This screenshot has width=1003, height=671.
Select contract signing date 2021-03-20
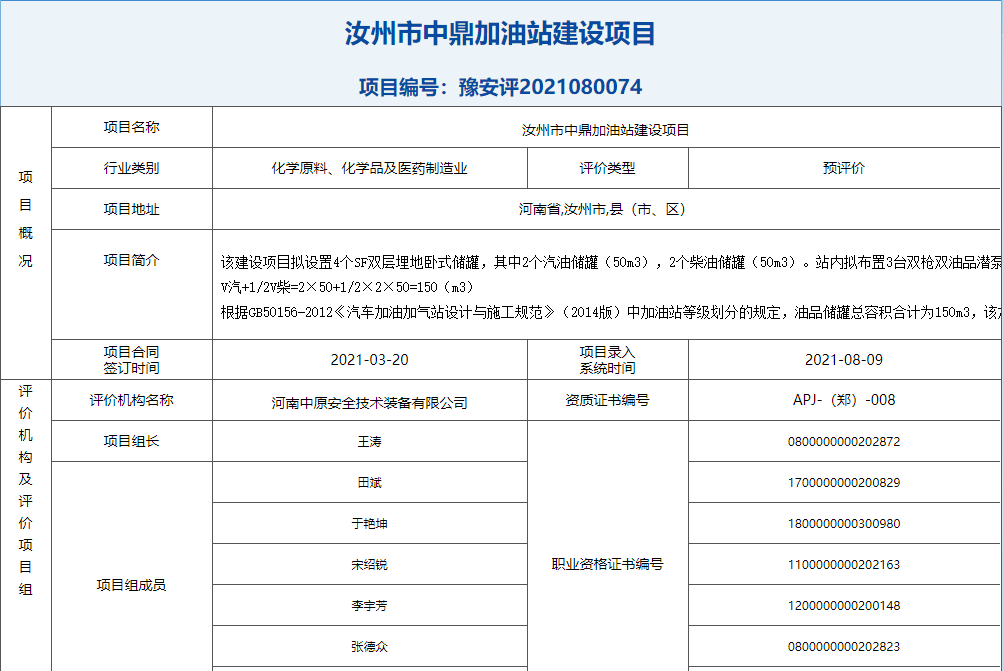369,360
